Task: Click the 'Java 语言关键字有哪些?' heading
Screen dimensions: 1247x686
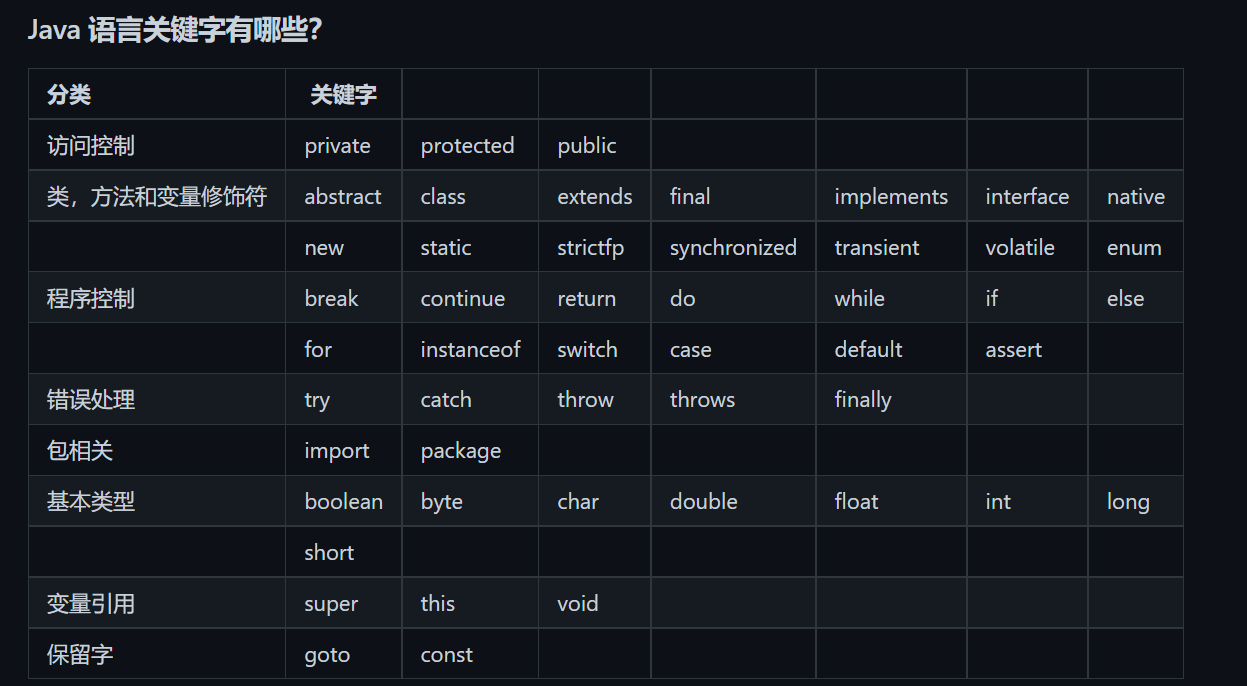Action: 174,30
